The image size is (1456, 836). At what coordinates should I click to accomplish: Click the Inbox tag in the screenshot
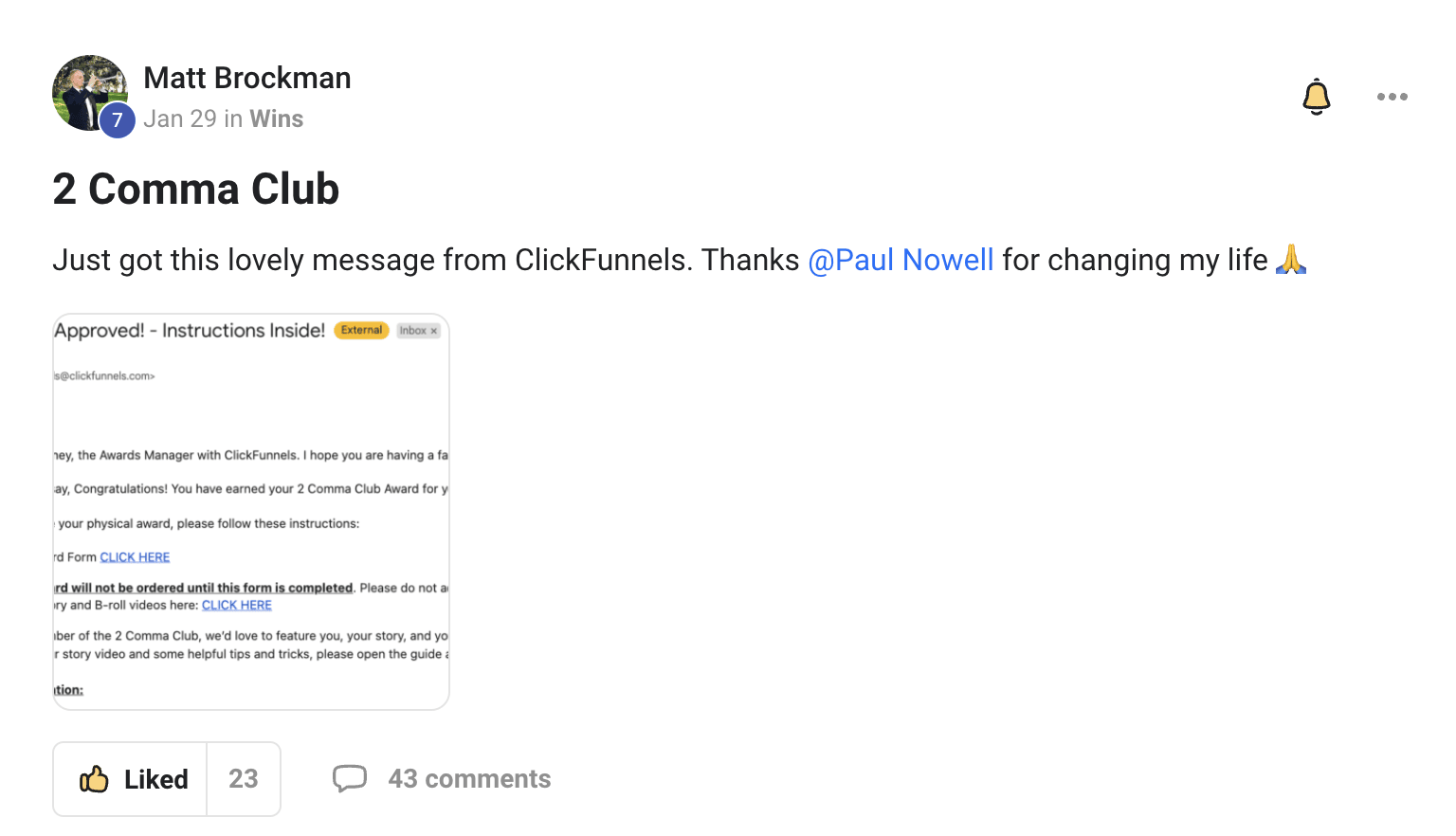[418, 331]
